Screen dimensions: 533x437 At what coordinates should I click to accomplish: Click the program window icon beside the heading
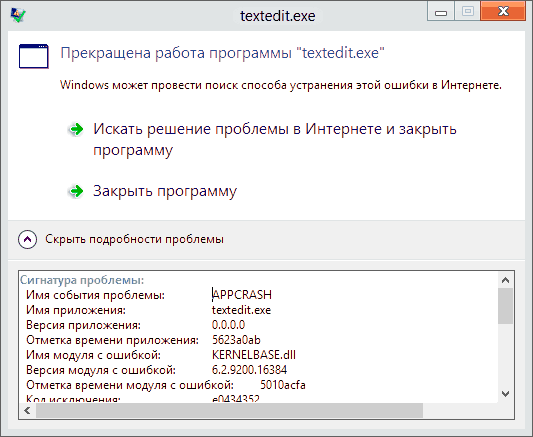coord(34,56)
